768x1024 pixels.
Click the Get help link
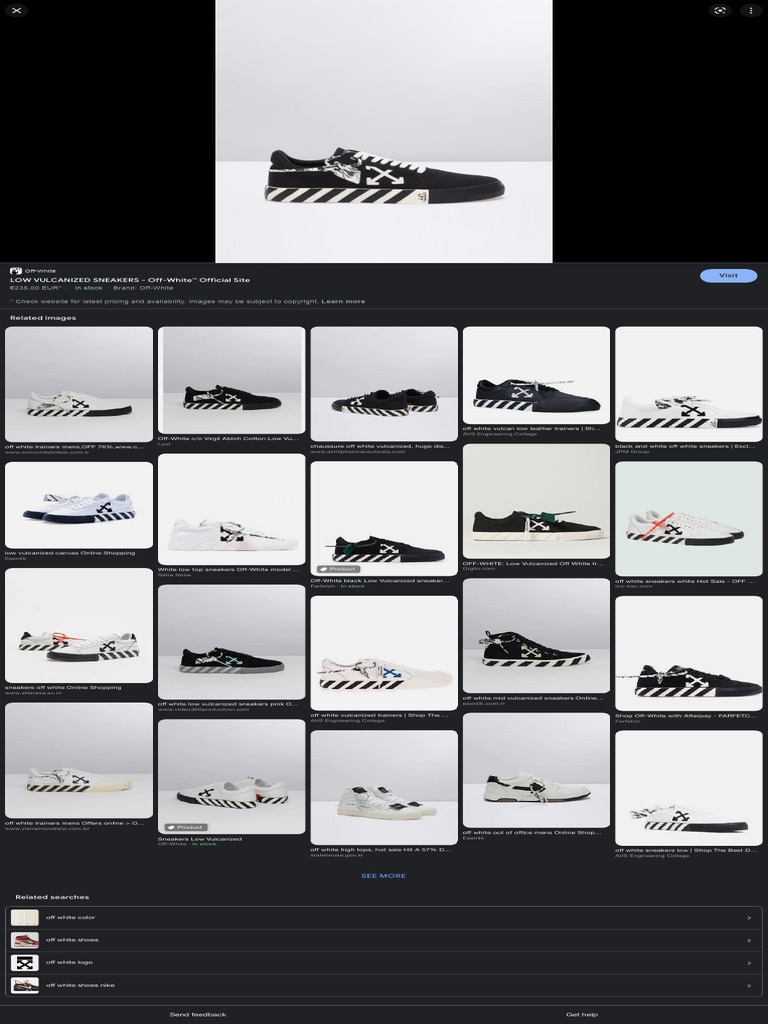point(582,1014)
